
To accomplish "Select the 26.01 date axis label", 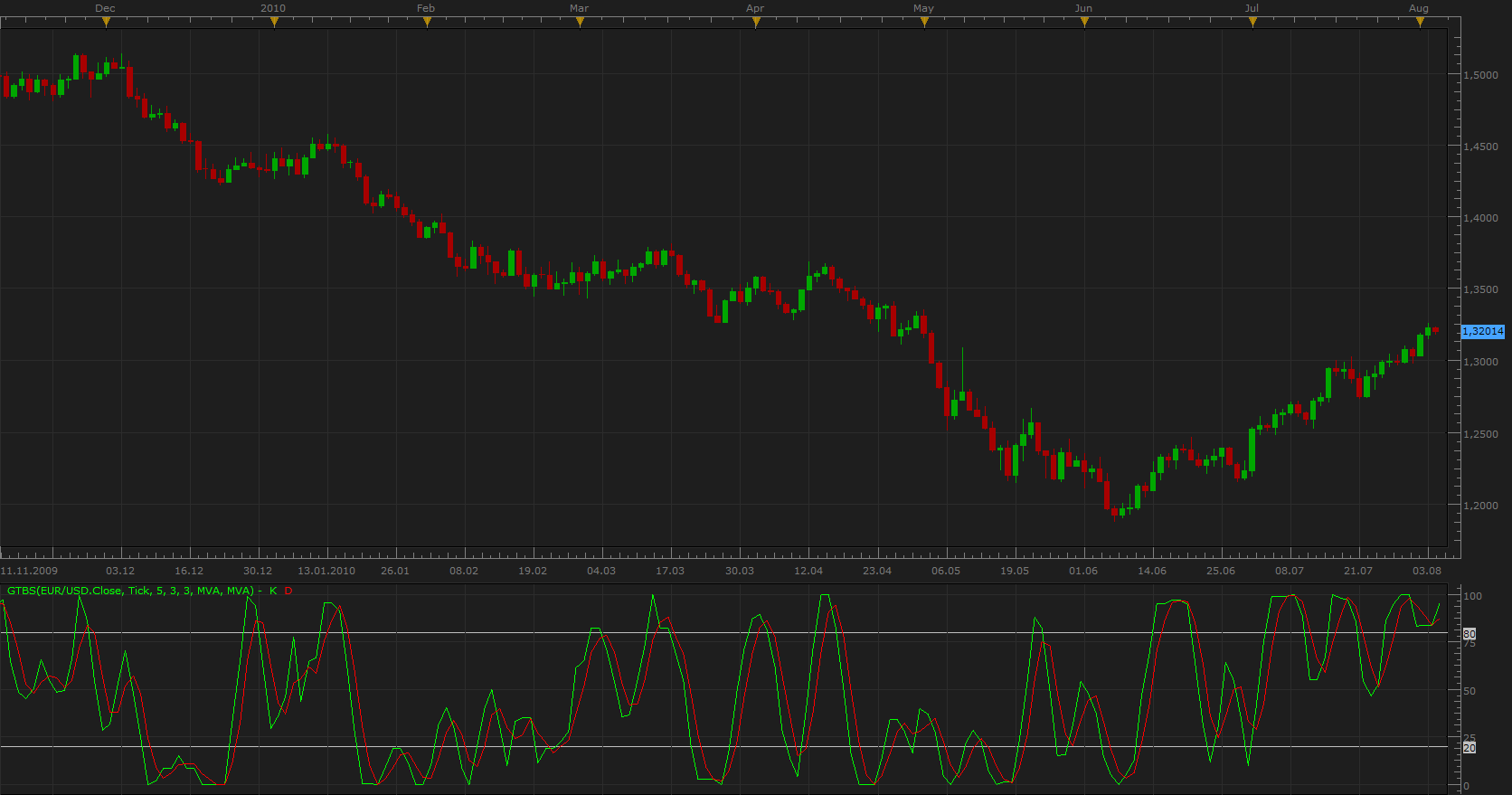I will click(395, 571).
